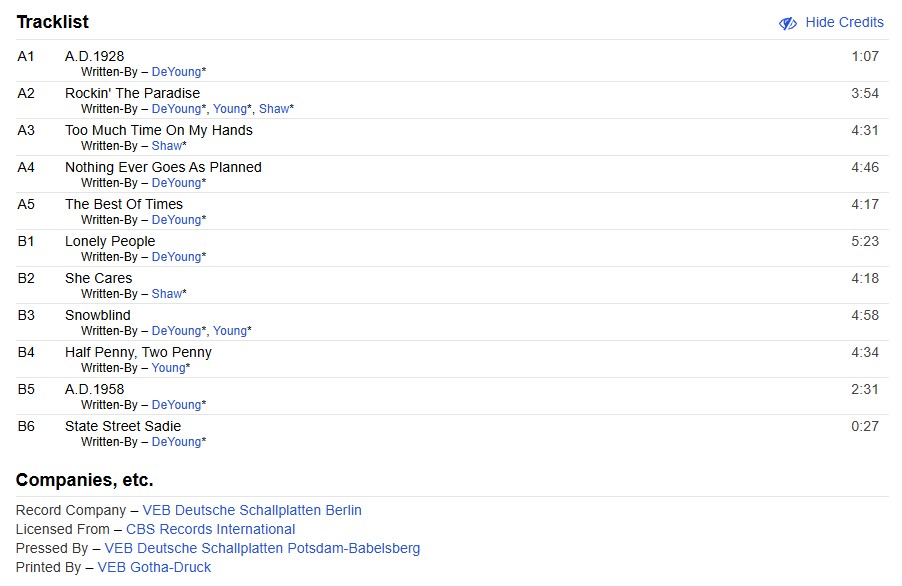Open DeYoung credit under The Best Of Times
The height and width of the screenshot is (586, 902).
(x=176, y=220)
